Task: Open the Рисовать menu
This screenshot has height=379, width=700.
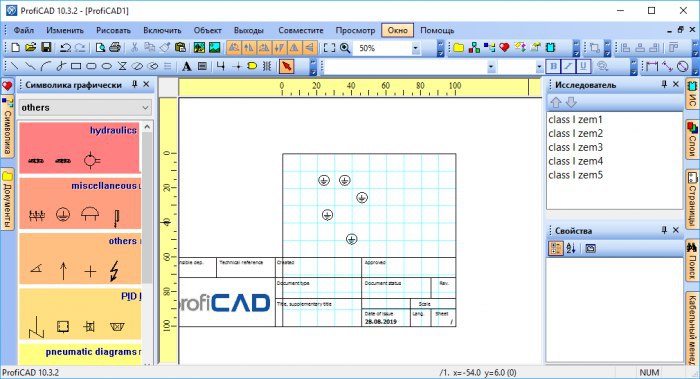Action: click(113, 30)
